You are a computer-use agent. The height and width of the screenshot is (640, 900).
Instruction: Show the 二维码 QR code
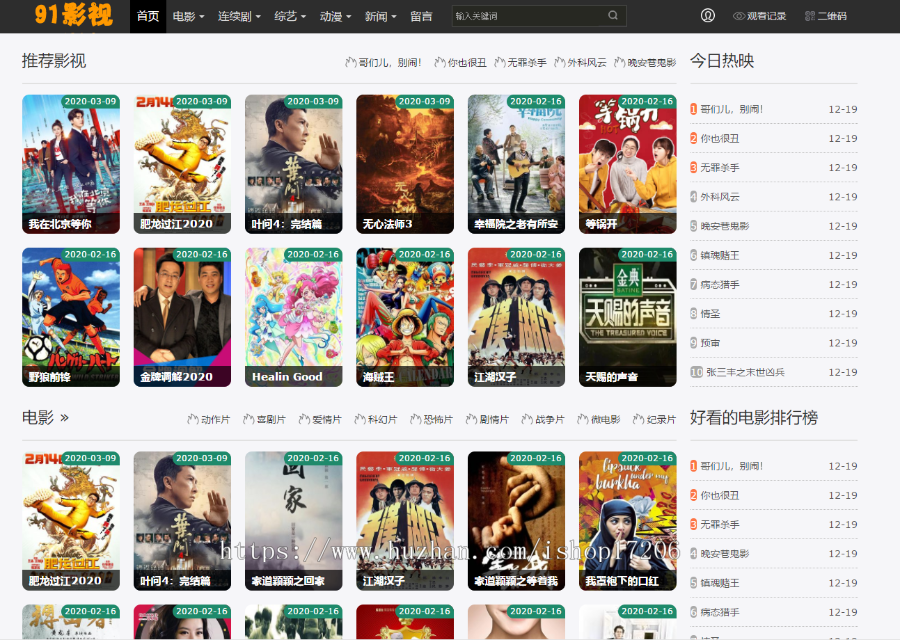825,16
